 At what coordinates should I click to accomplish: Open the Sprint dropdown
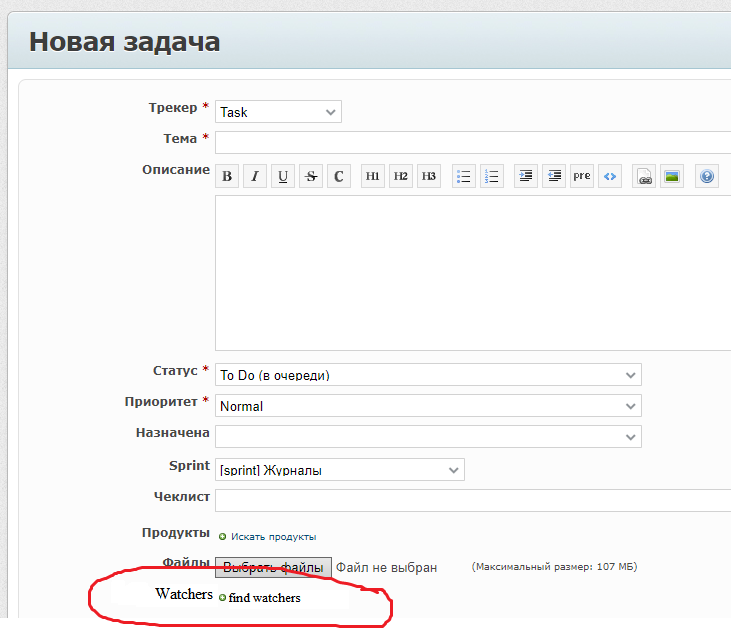click(340, 470)
